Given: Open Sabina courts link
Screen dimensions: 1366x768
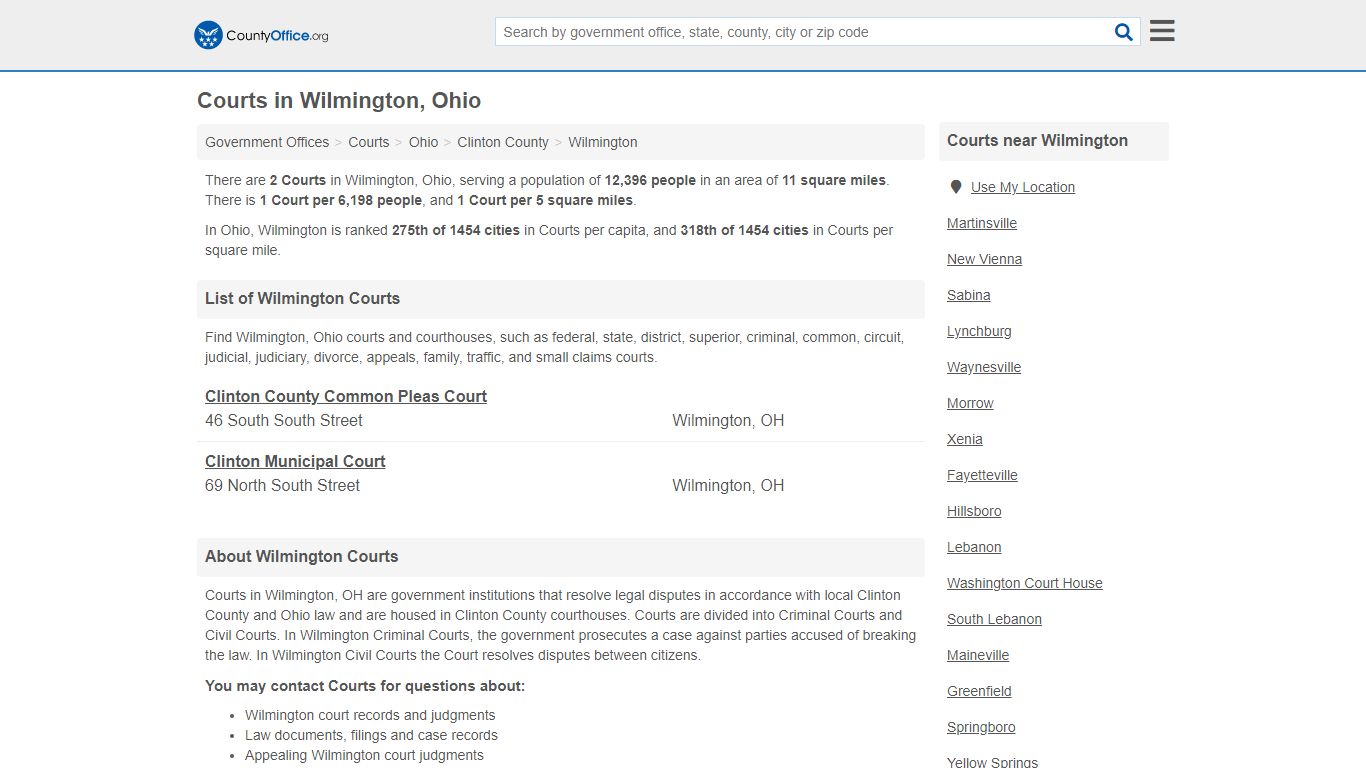Looking at the screenshot, I should pos(969,295).
